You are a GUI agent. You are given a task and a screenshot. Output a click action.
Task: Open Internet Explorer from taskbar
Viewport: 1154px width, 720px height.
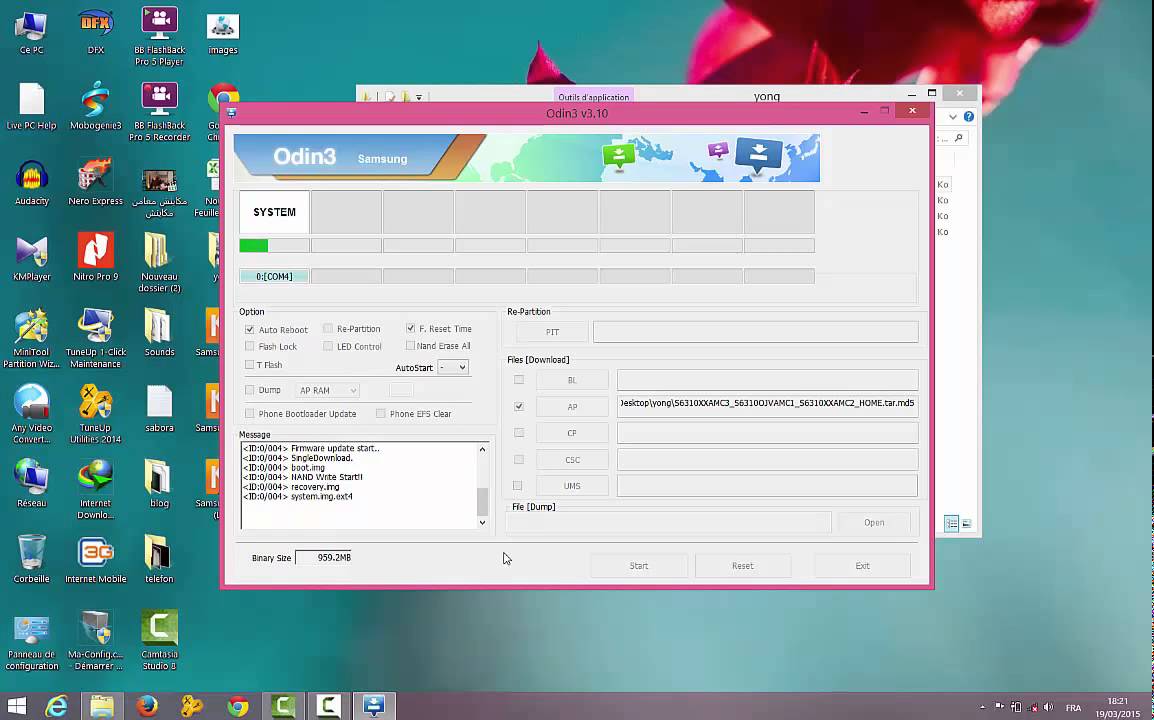click(x=57, y=706)
